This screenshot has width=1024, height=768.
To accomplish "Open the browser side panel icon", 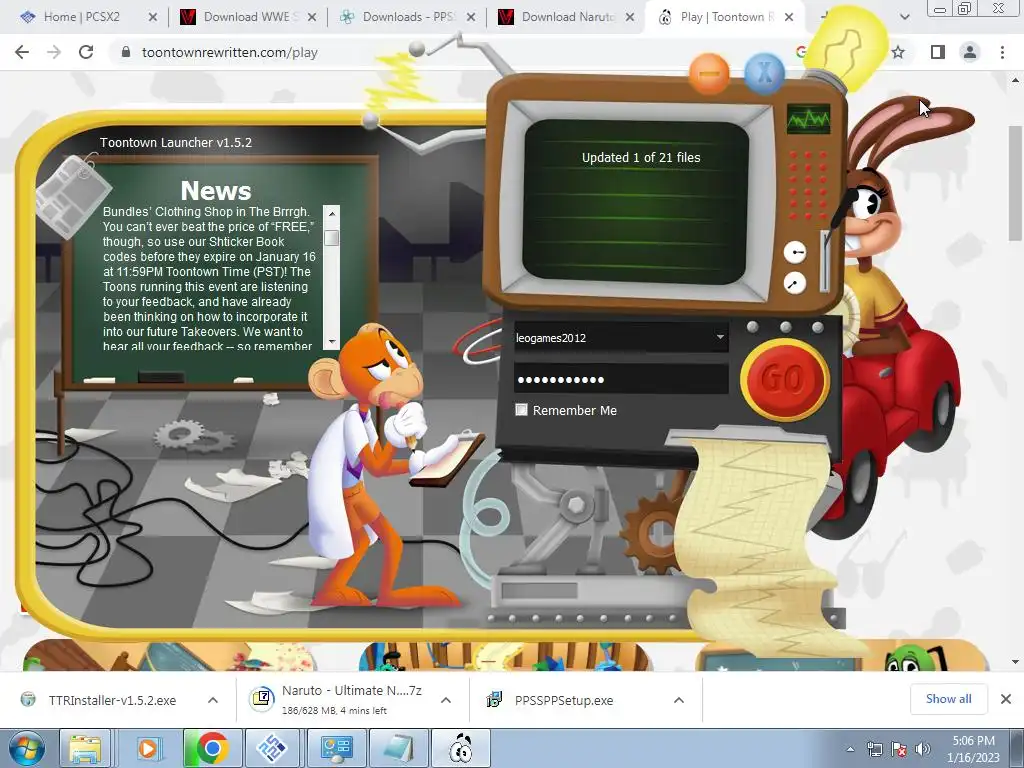I will (x=938, y=52).
